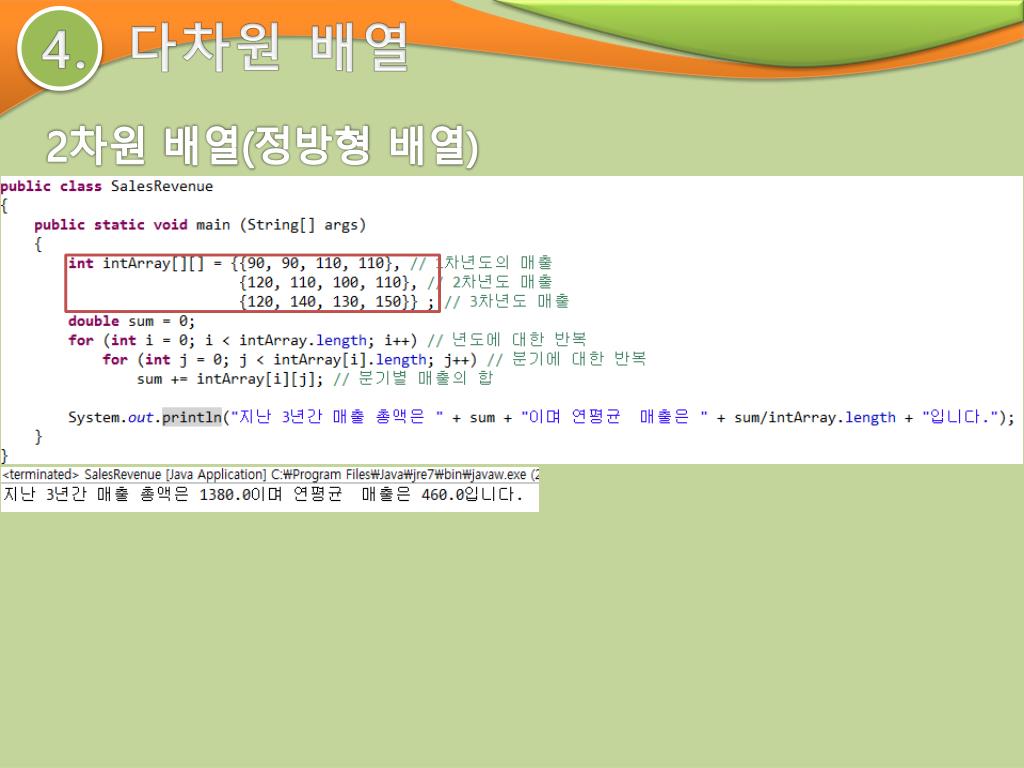
Task: Click the green "4." chapter number badge
Action: coord(60,49)
